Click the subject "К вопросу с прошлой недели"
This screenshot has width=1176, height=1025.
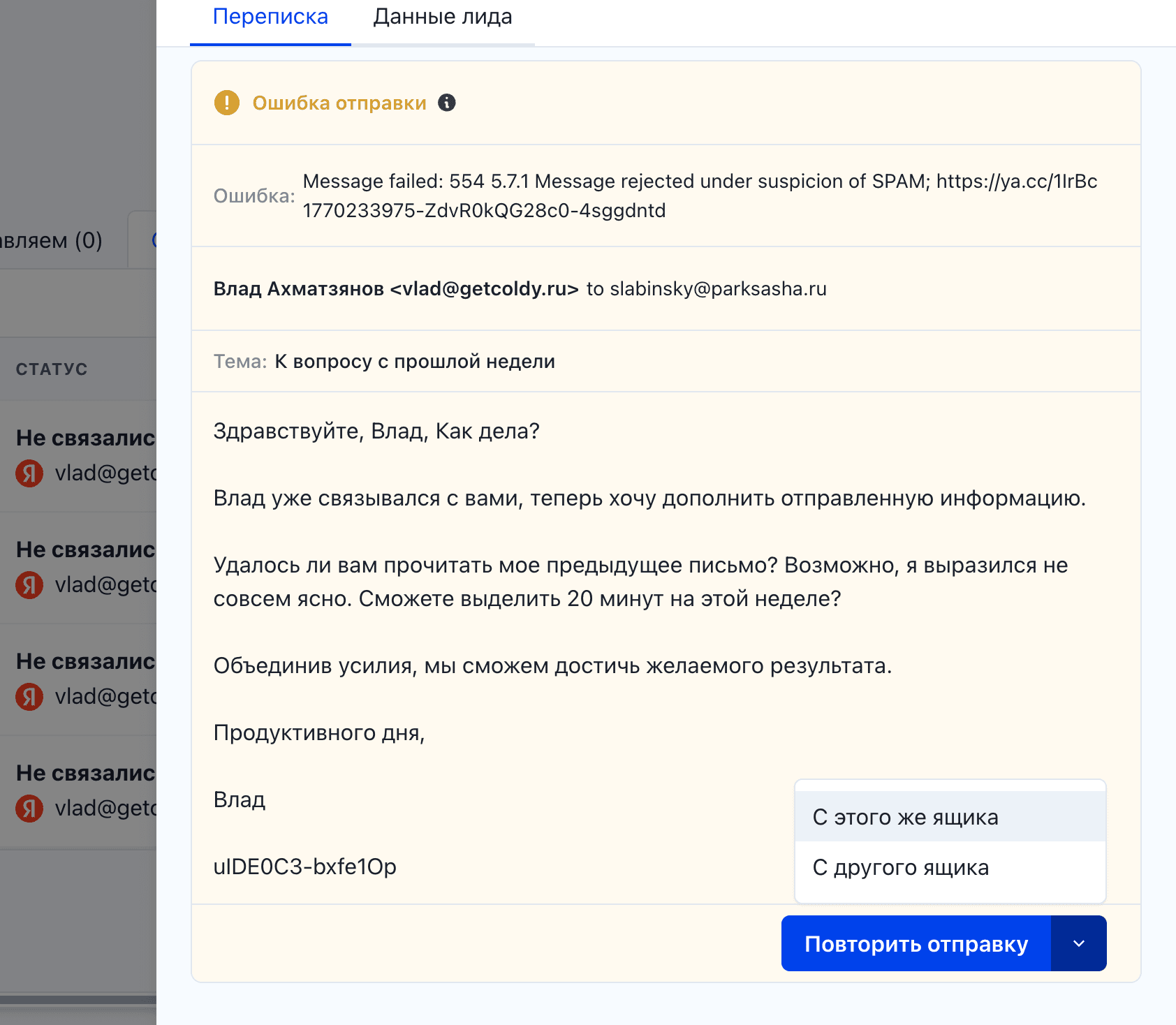coord(415,362)
